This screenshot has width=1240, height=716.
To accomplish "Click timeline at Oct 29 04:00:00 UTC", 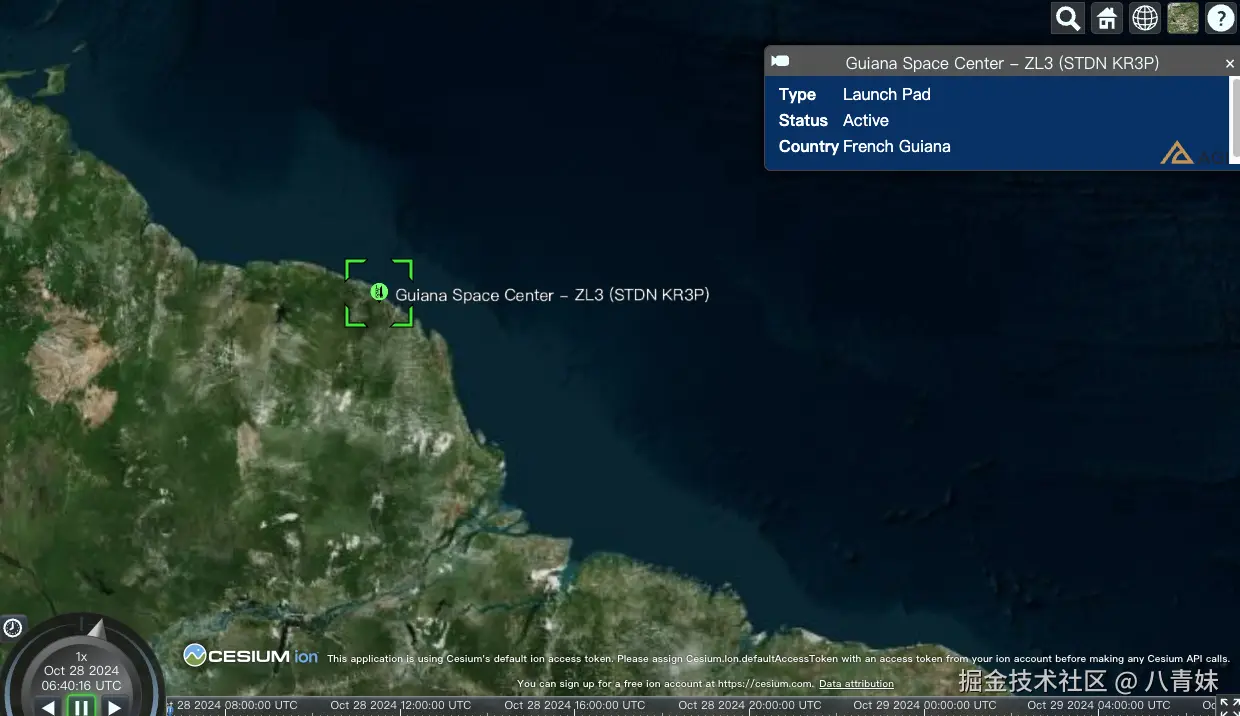I will (1098, 705).
